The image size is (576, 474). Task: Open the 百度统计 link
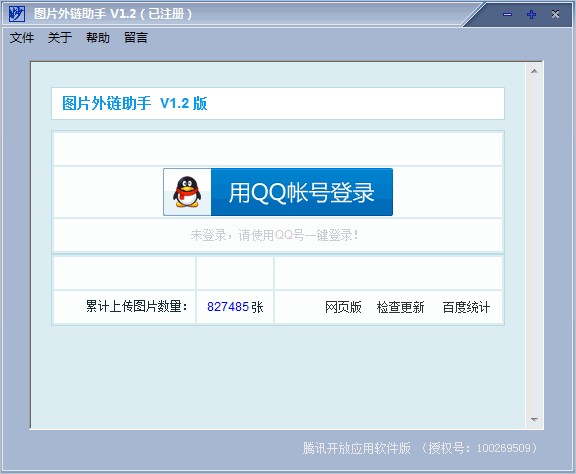[x=466, y=307]
